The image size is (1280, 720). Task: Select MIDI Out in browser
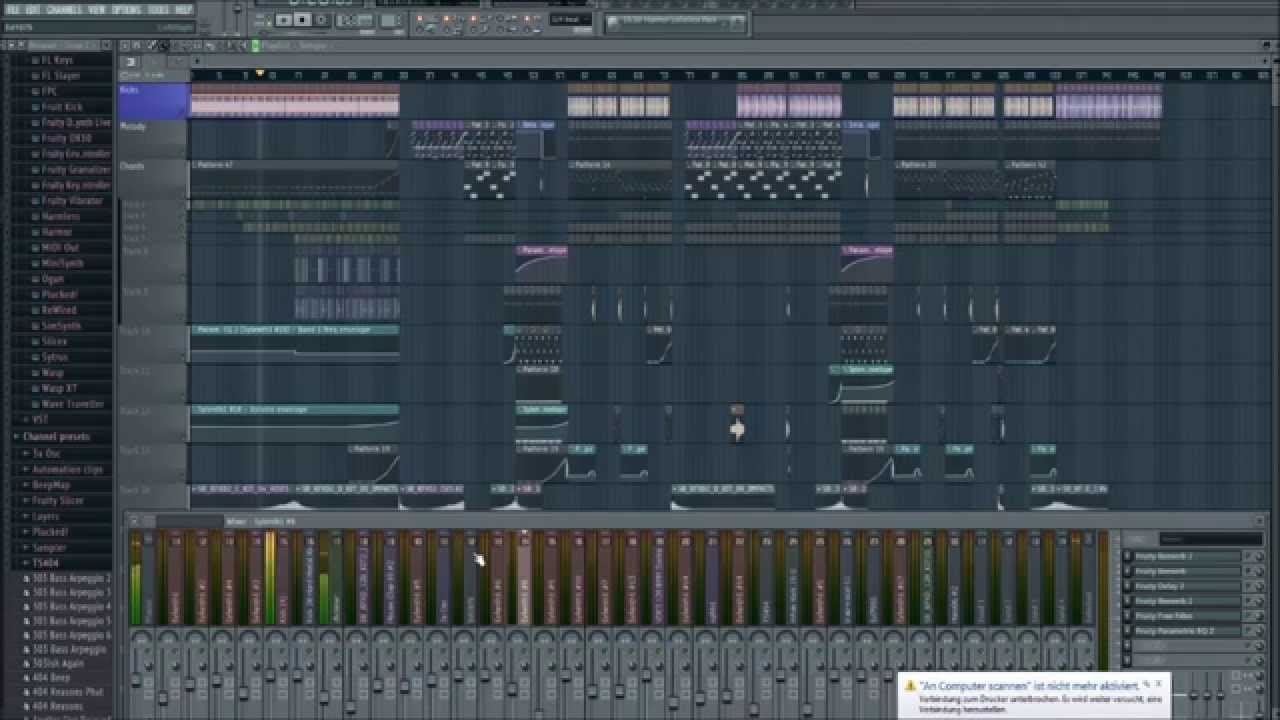pos(60,248)
